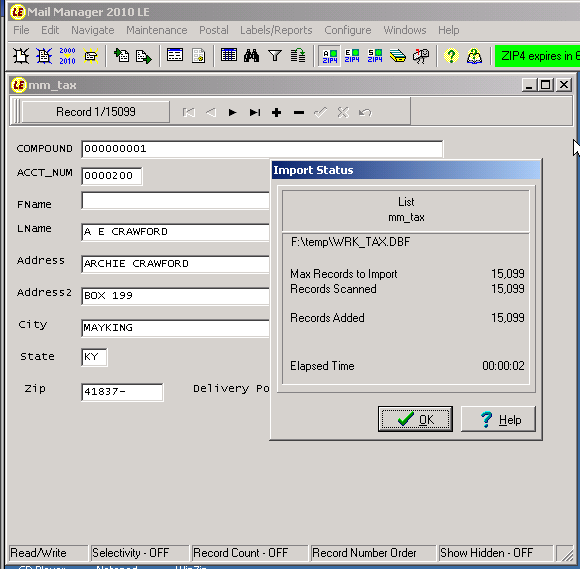Open the form view icon
The height and width of the screenshot is (569, 580).
175,56
